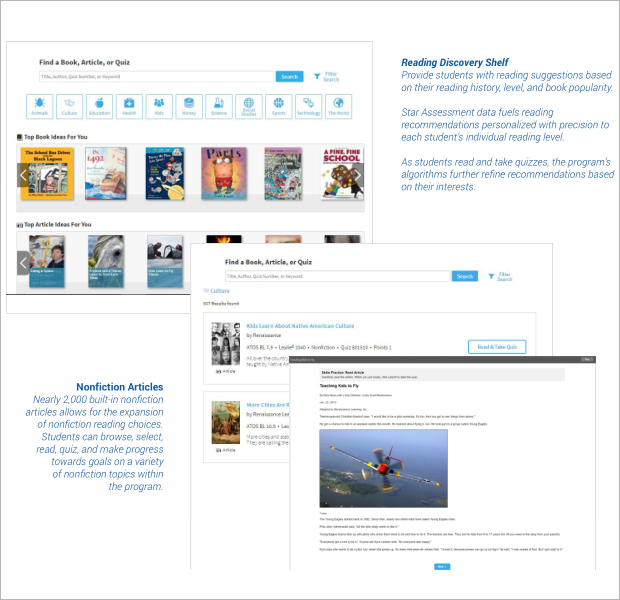Open the white horse article thumbnail

pos(106,261)
